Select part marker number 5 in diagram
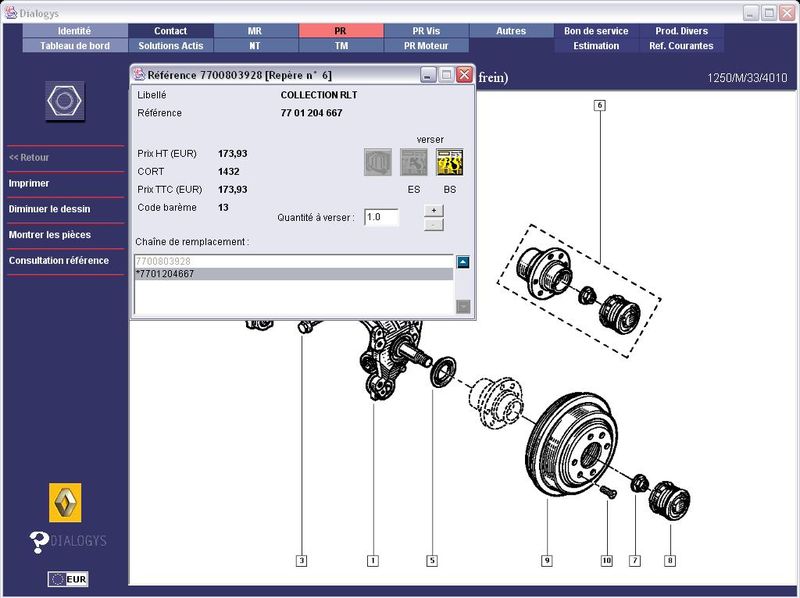The image size is (800, 598). tap(432, 561)
